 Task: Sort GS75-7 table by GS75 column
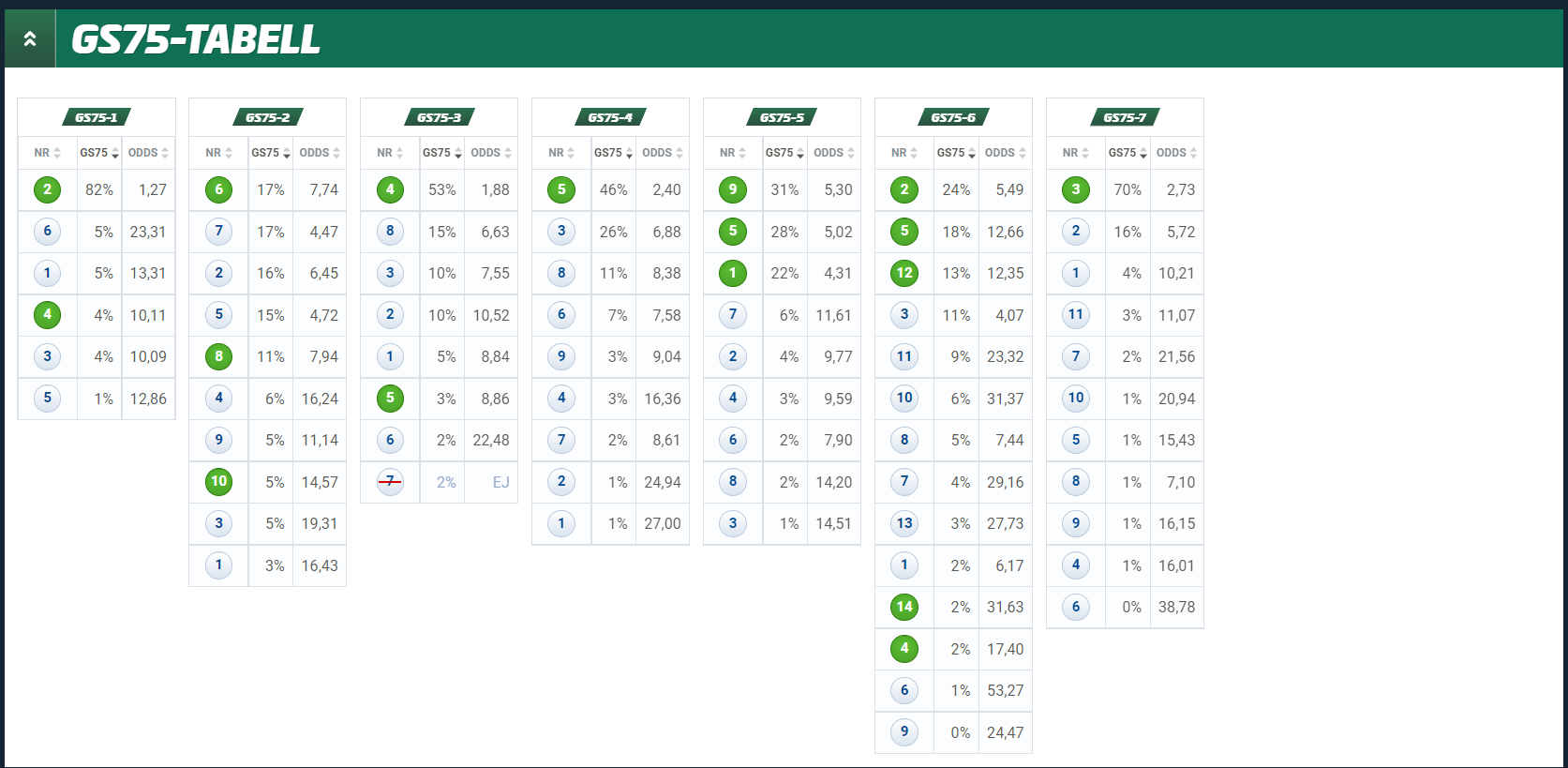click(1127, 153)
